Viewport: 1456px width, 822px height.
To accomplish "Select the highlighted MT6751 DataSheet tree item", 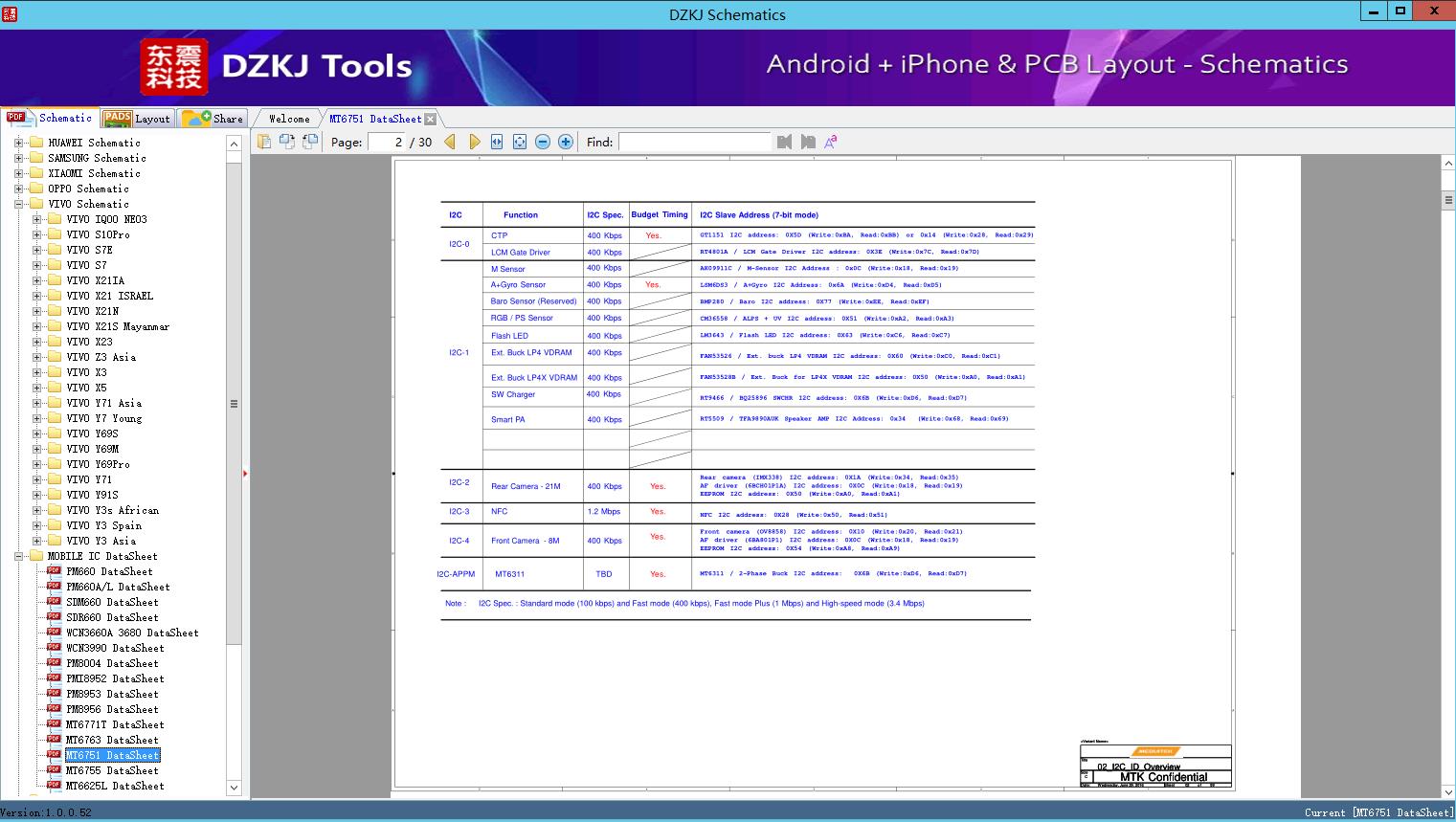I will click(112, 755).
